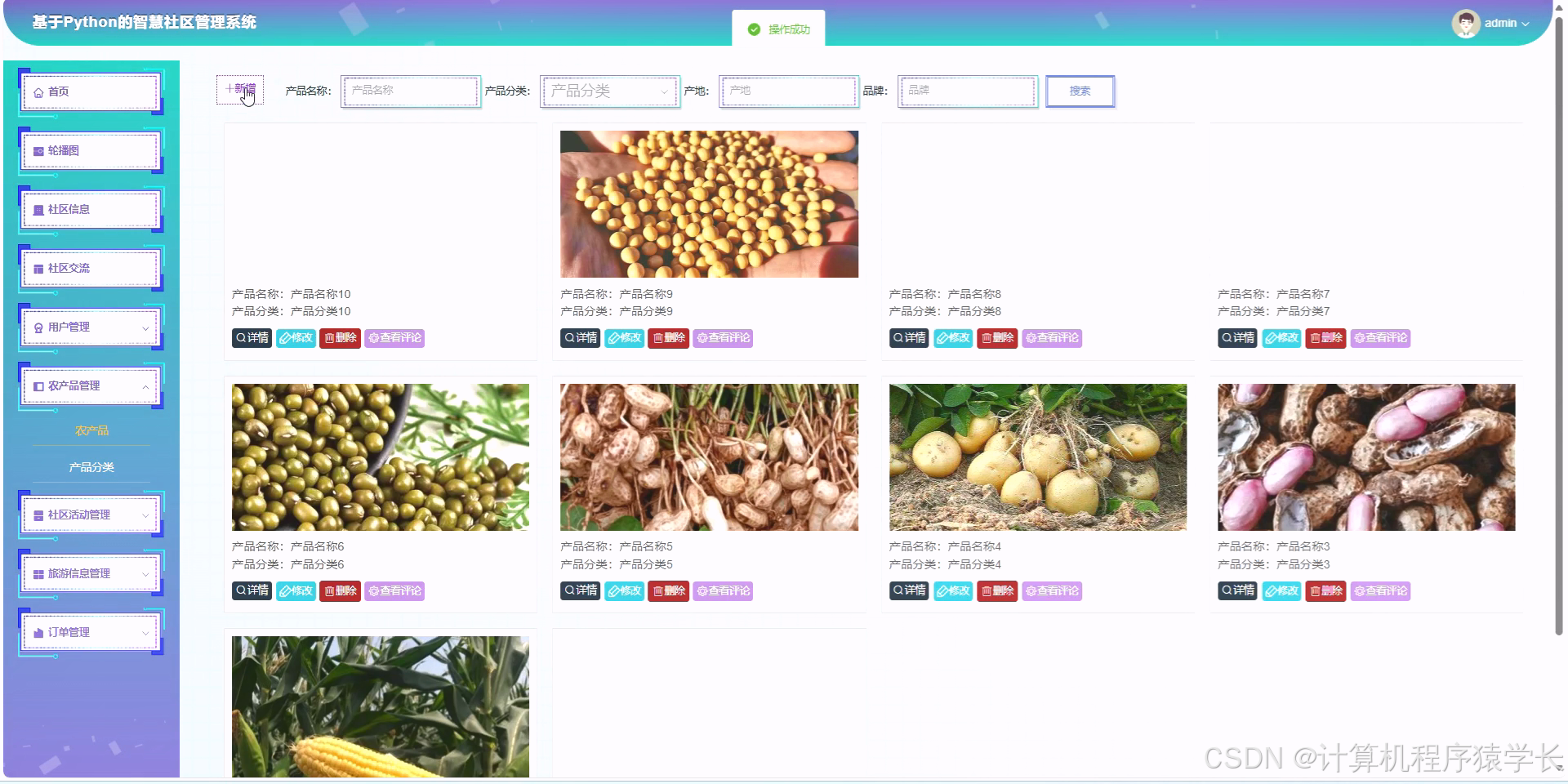Click 修改 for 产品名称7
Screen dimensions: 1568x784
(1281, 338)
